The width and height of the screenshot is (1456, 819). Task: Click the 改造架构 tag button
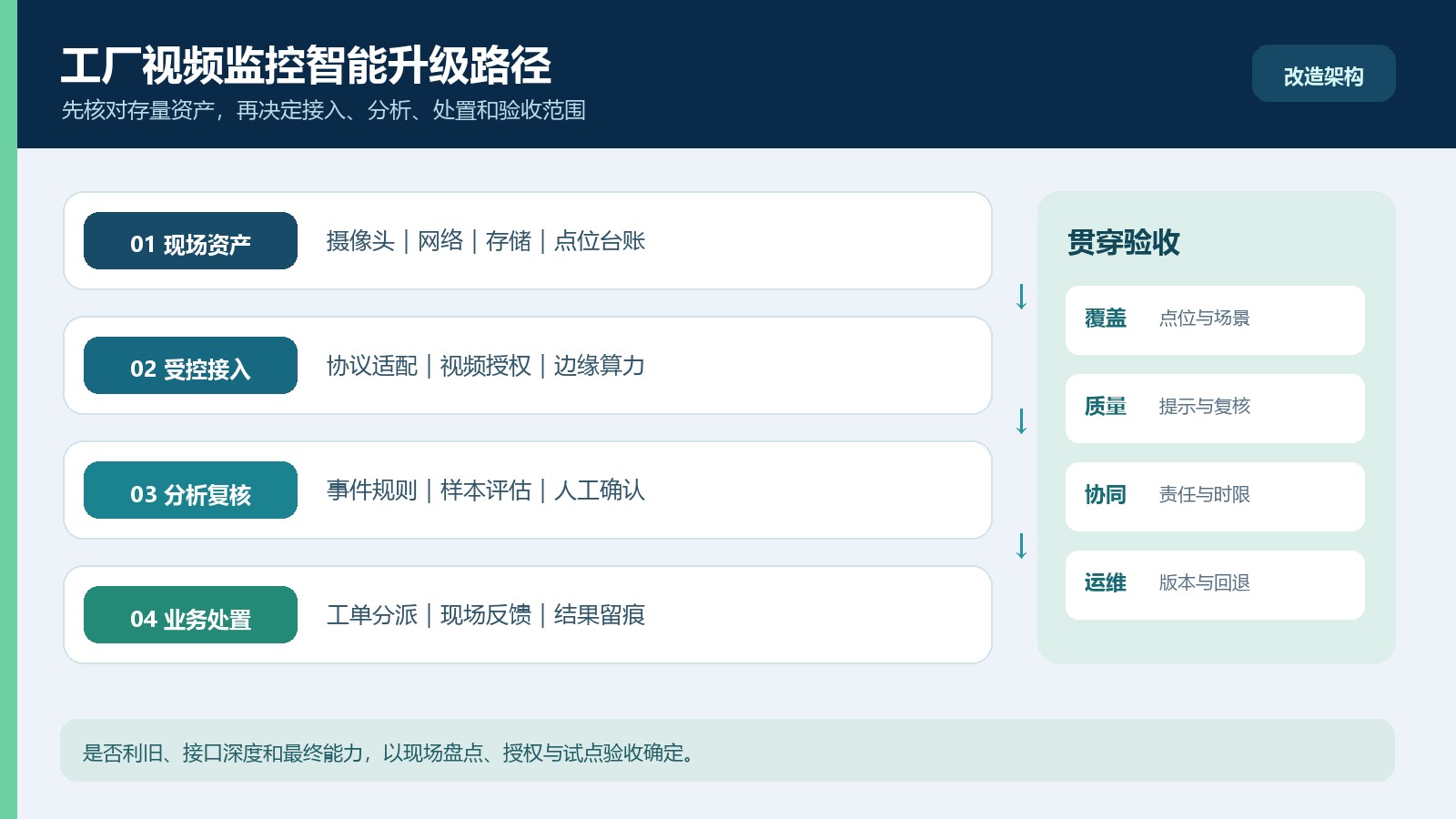1323,74
